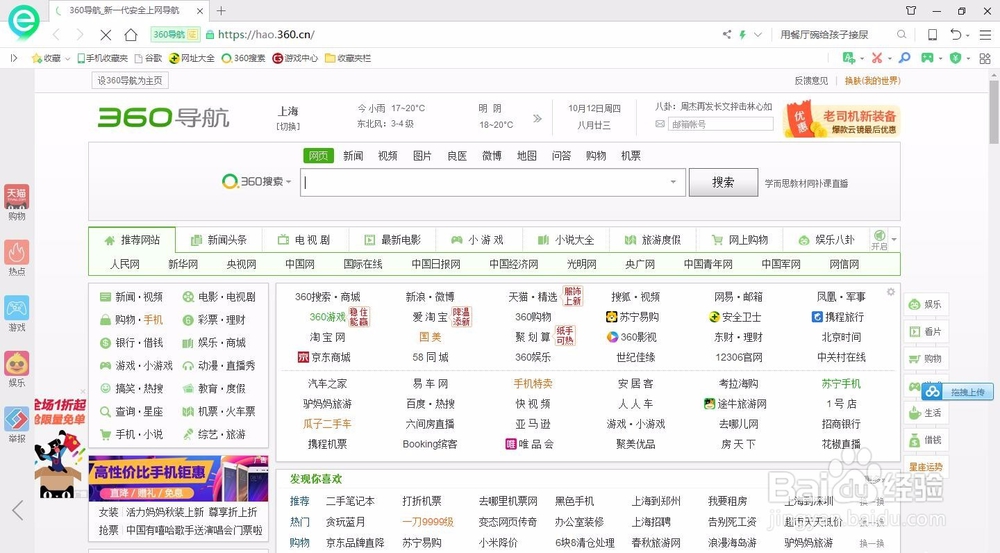
Task: Expand the 收藏 bookmarks dropdown
Action: click(x=68, y=59)
